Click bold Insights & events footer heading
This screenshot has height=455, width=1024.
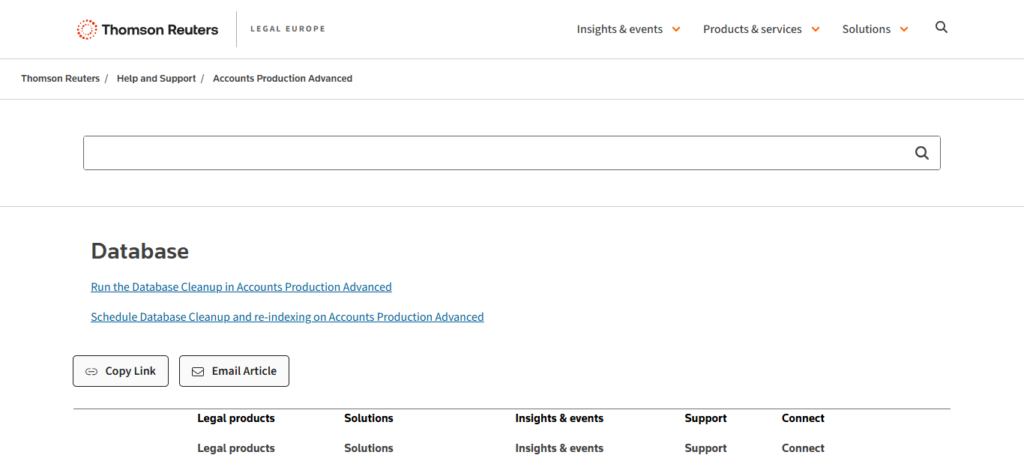[559, 418]
